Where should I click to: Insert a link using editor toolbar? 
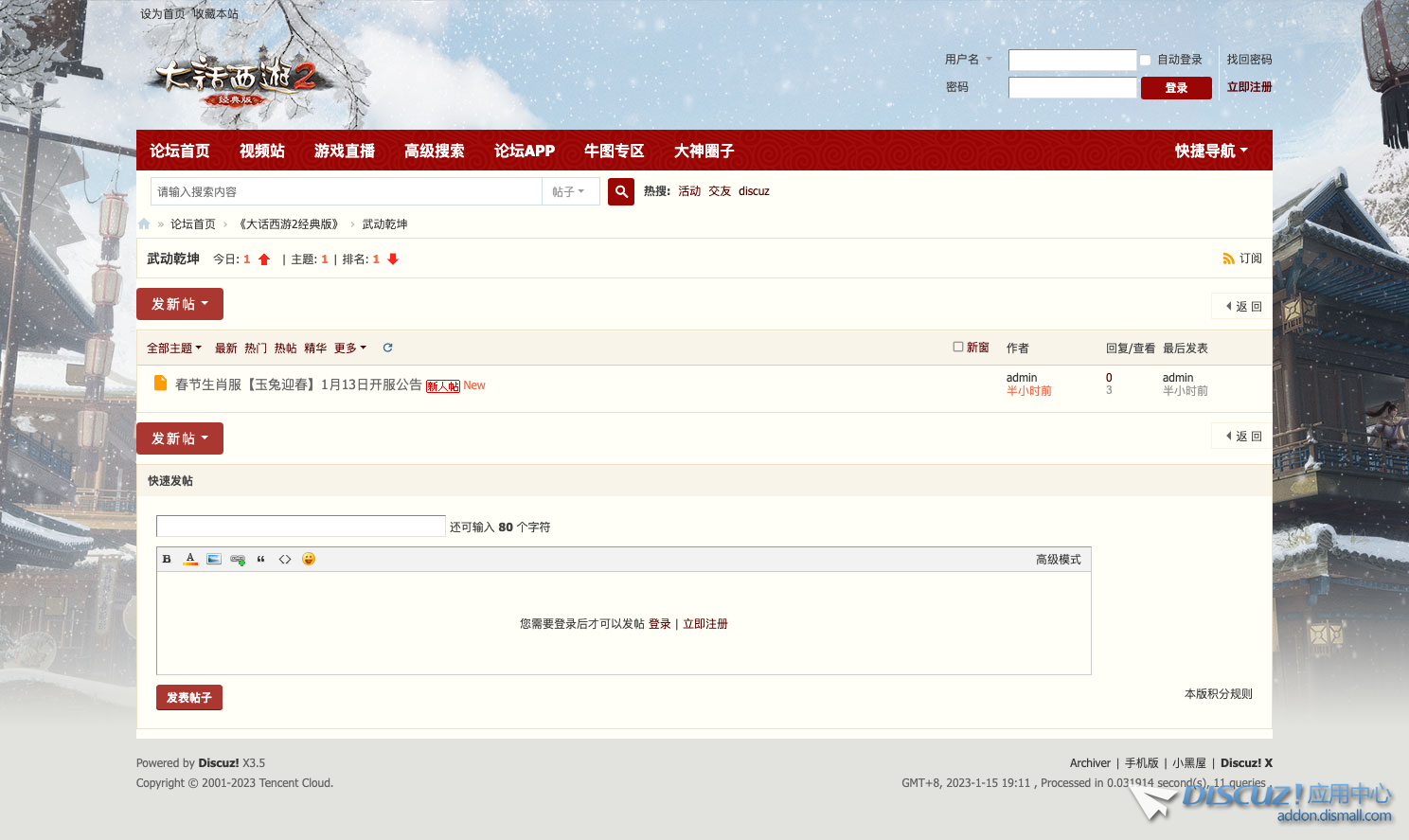click(x=238, y=559)
